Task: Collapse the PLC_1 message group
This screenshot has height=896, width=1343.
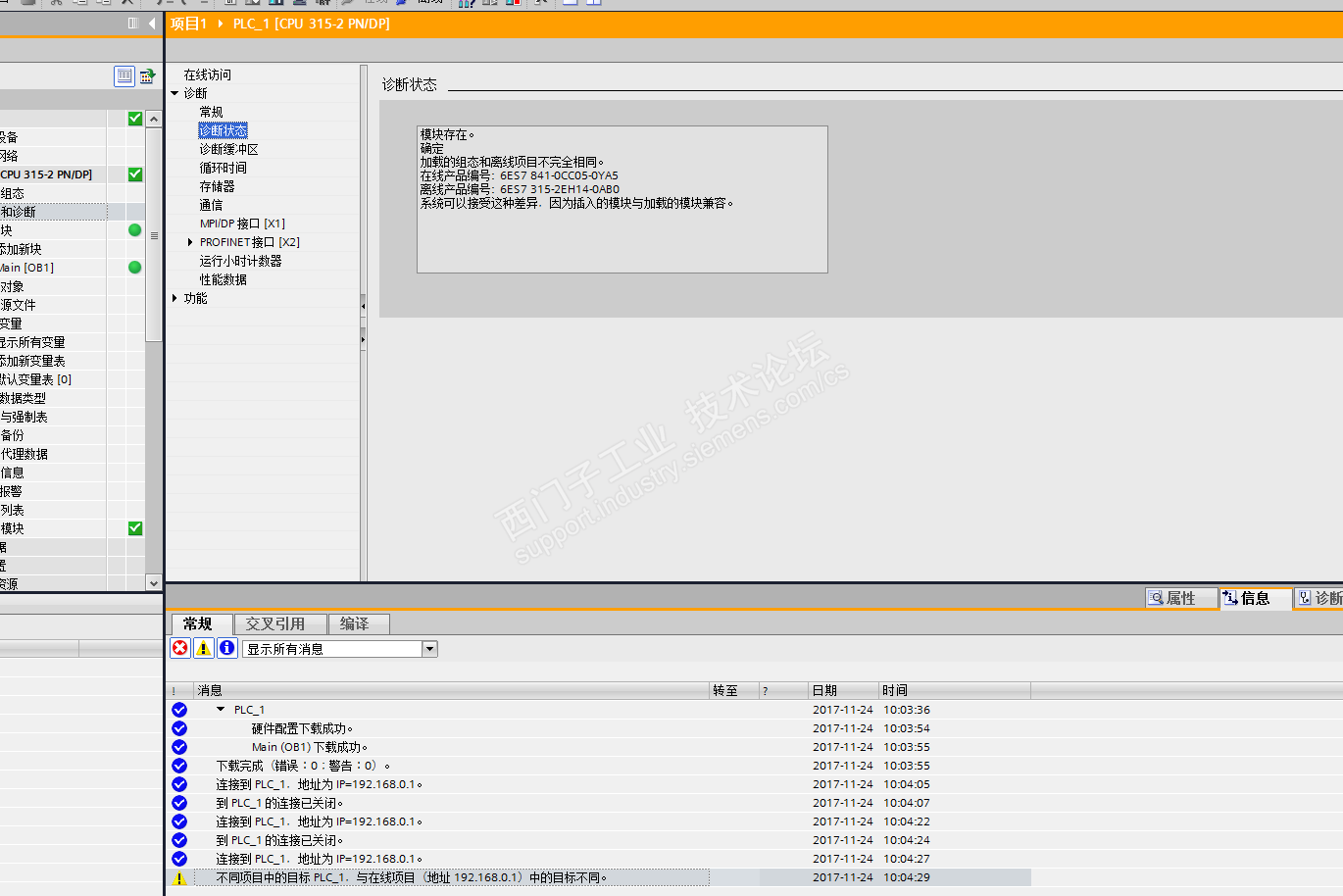Action: click(221, 710)
